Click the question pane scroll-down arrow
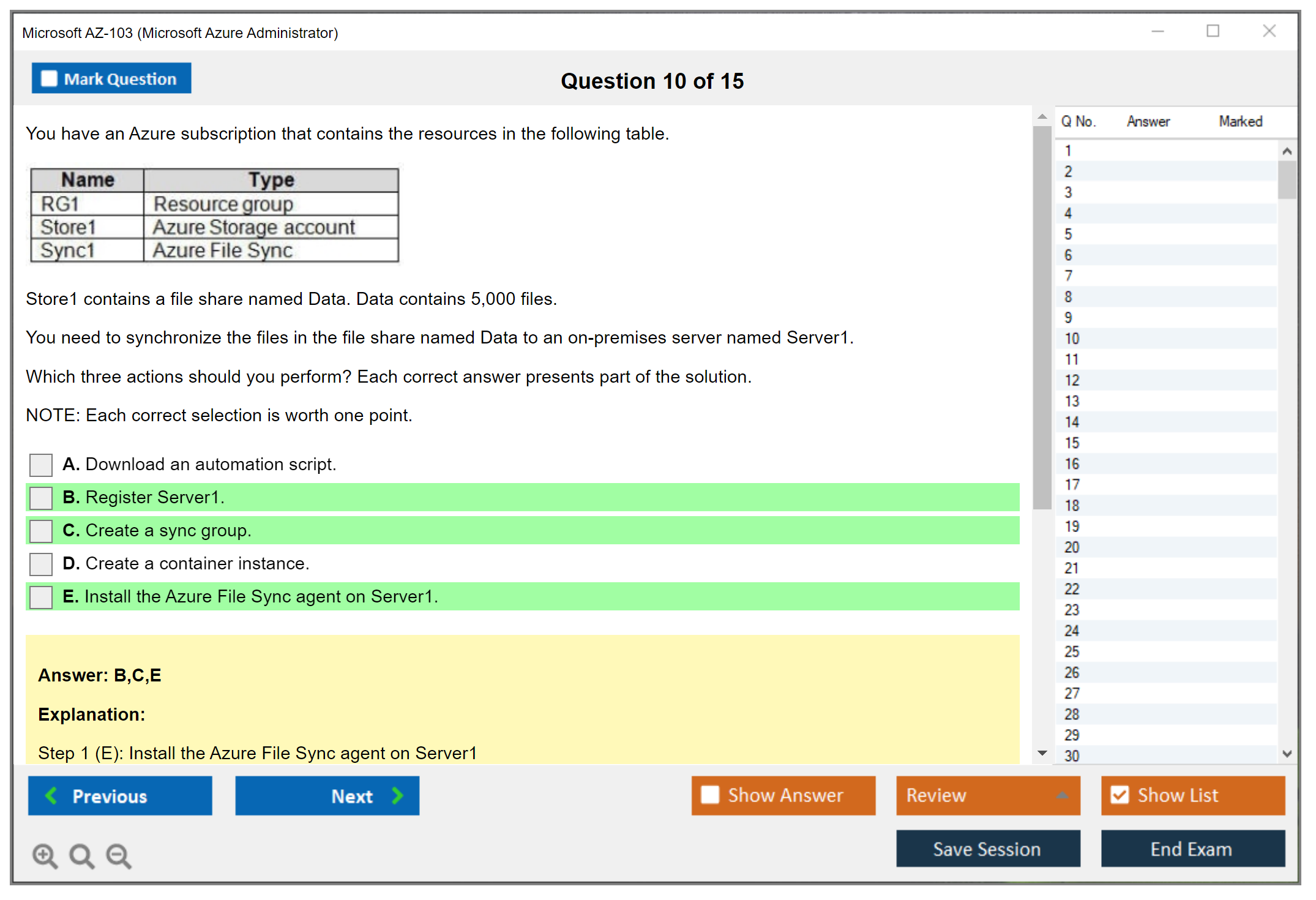1316x900 pixels. tap(1042, 752)
